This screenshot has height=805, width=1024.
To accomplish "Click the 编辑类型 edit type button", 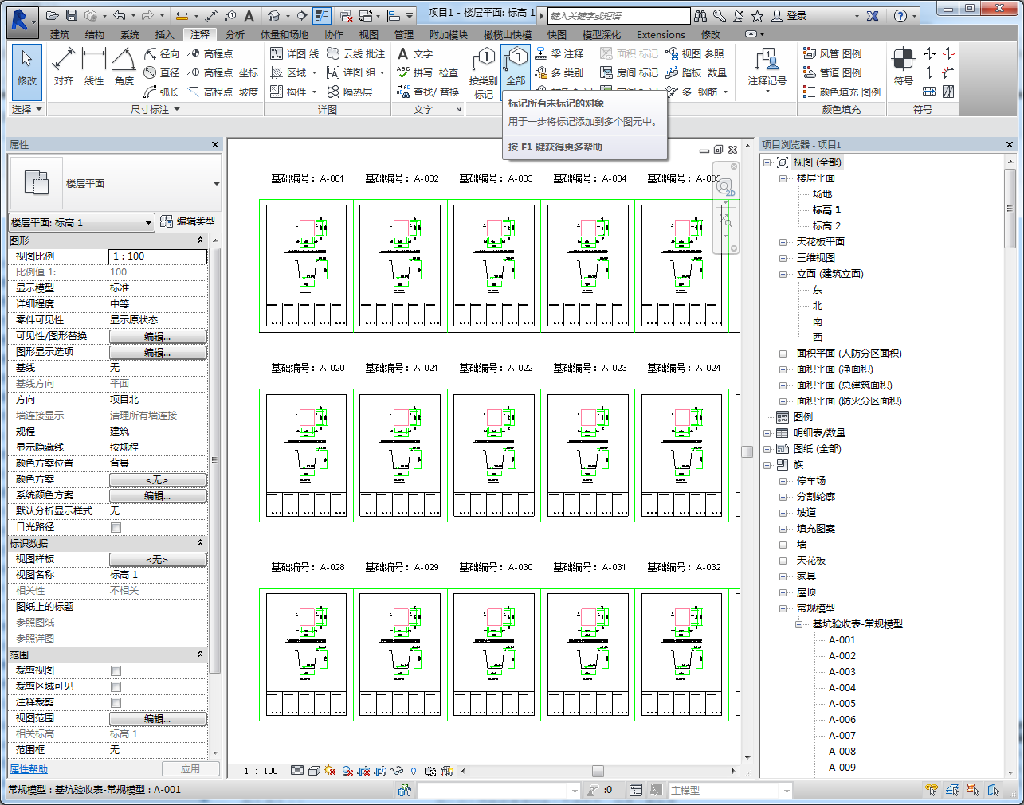I will click(x=187, y=221).
